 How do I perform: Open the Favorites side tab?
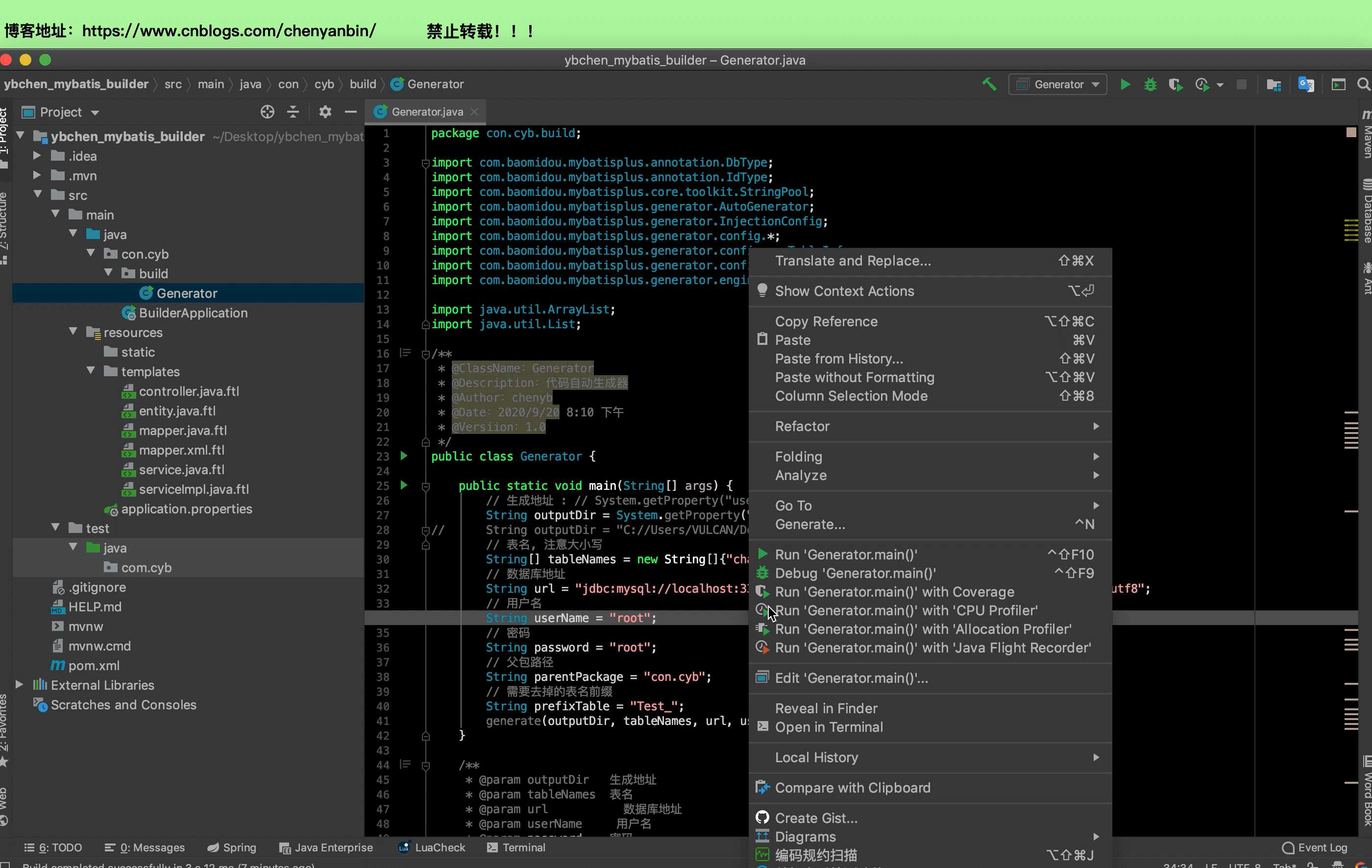(x=4, y=730)
